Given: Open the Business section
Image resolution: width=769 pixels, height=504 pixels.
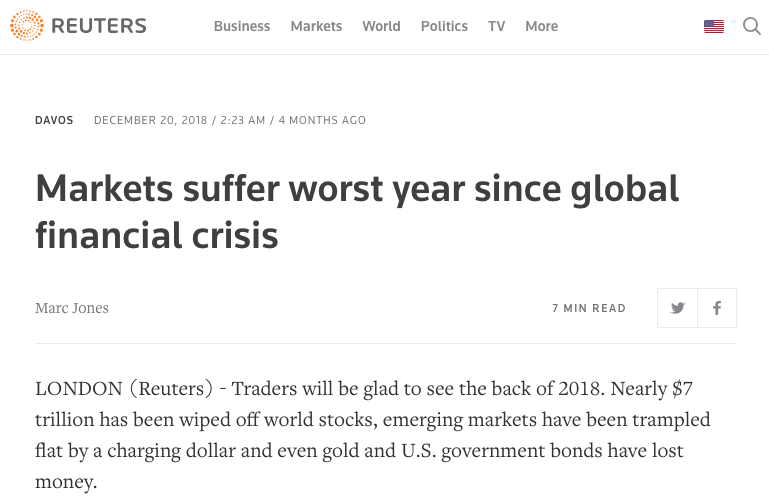Looking at the screenshot, I should click(x=242, y=26).
